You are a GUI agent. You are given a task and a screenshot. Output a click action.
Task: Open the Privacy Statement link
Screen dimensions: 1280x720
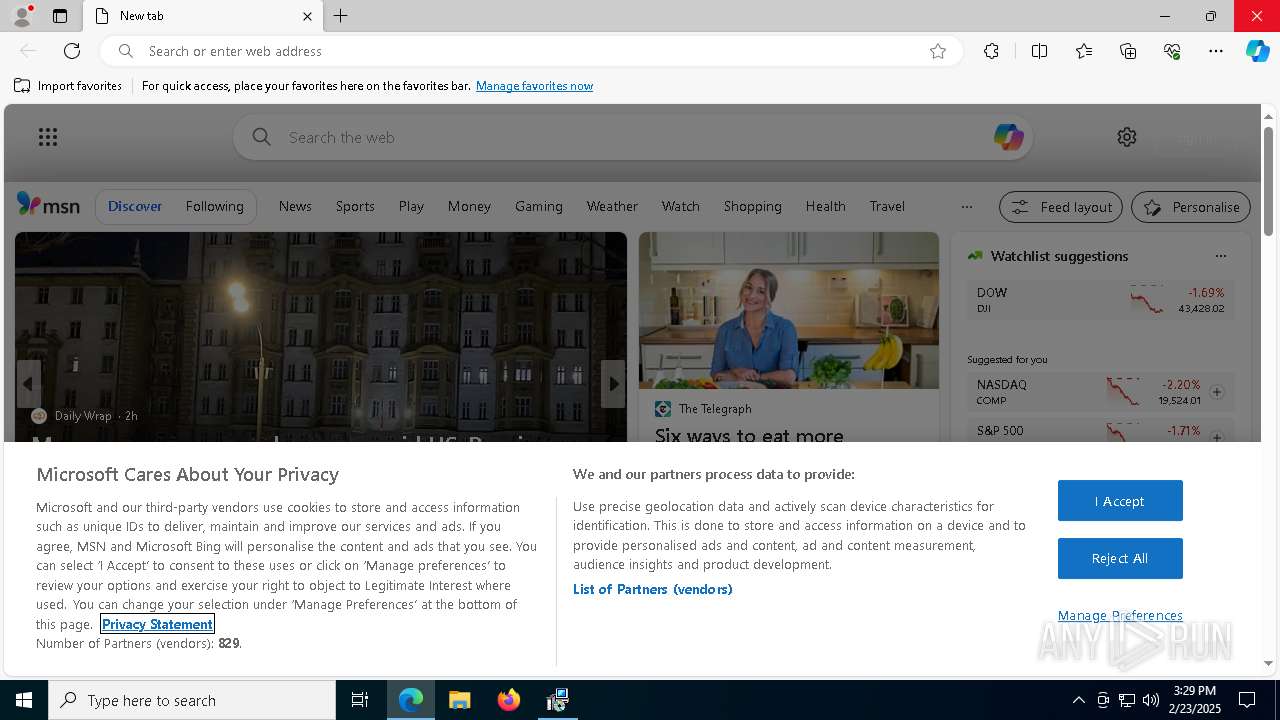(157, 624)
